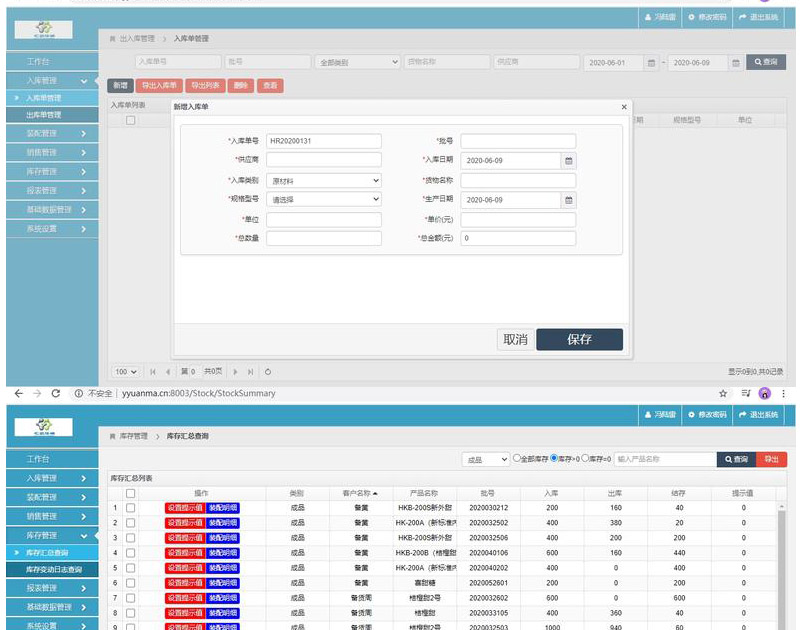800x630 pixels.
Task: Open the 入库类别 dropdown showing 原材料
Action: click(x=323, y=181)
